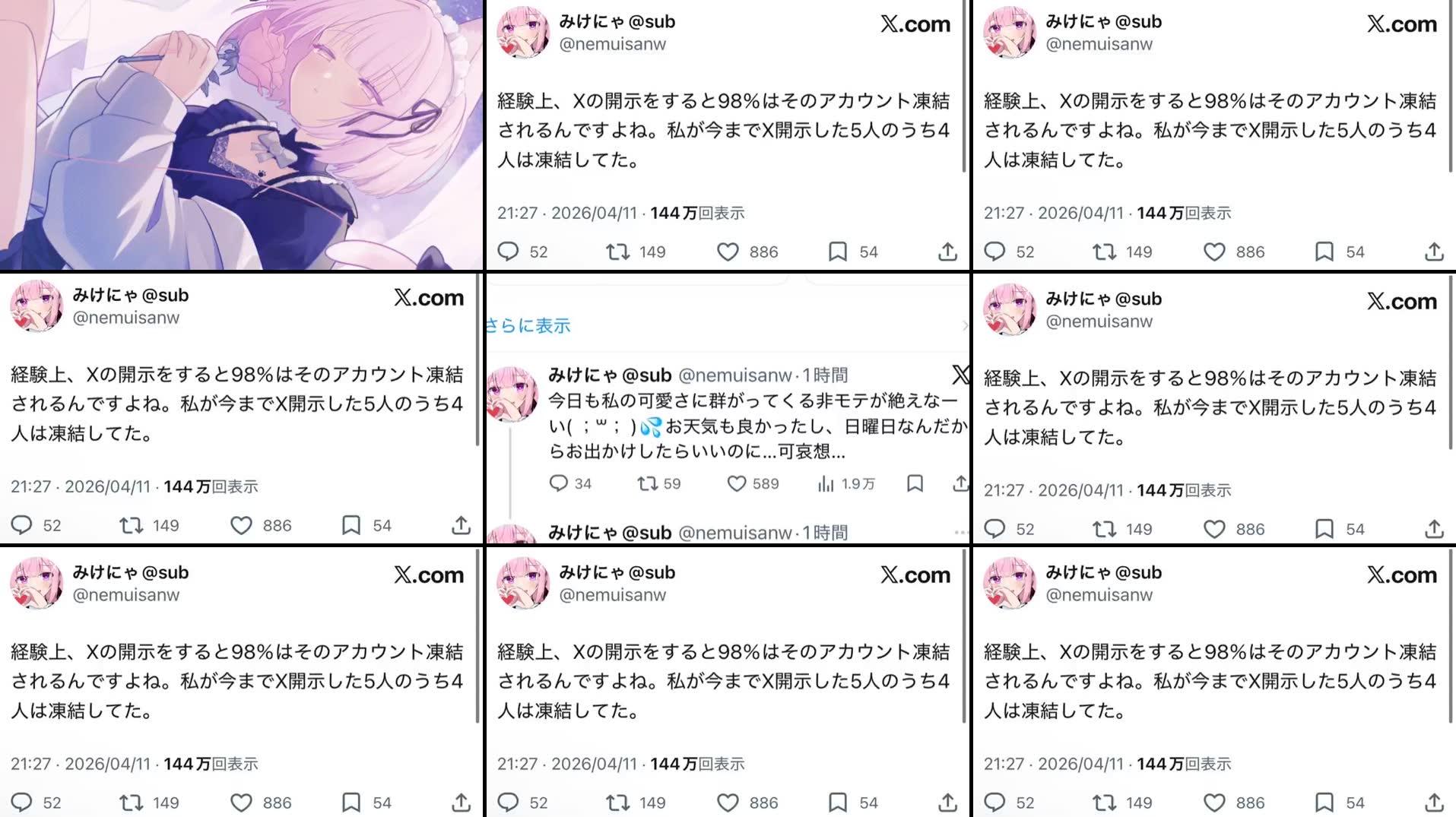Open the pink-haired maid artwork image

pos(242,135)
